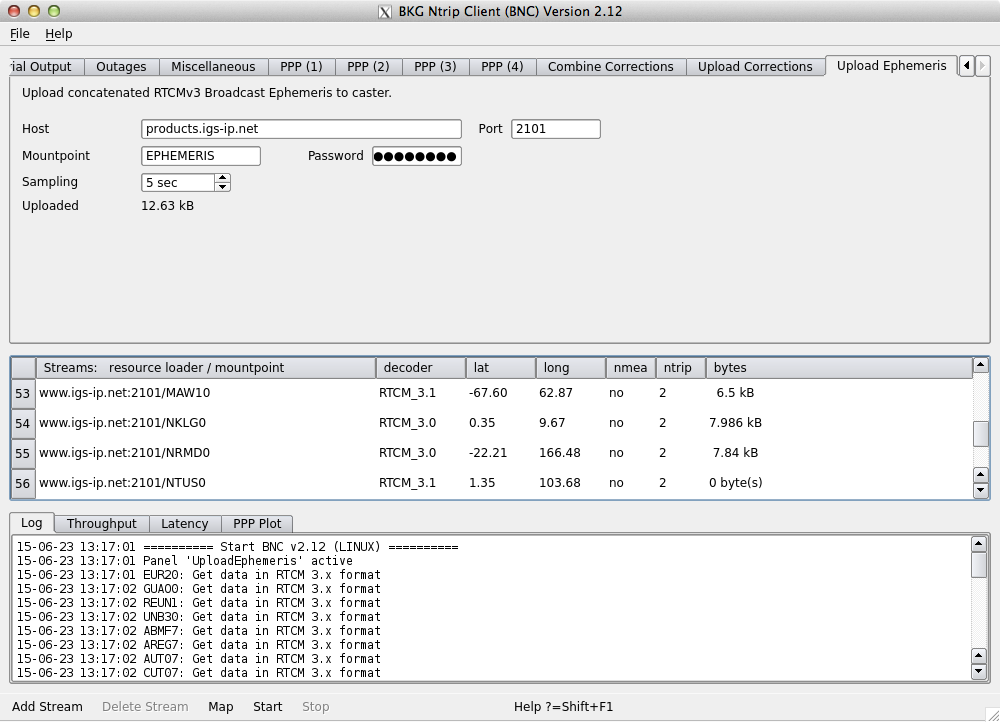
Task: Click the Port input field
Action: (555, 128)
